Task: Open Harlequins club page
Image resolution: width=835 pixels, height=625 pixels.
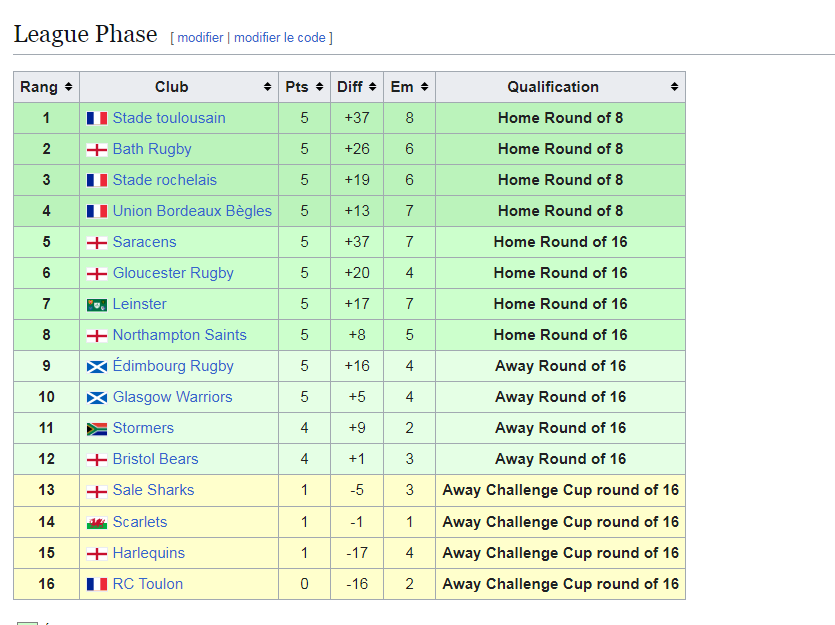Action: click(x=149, y=553)
